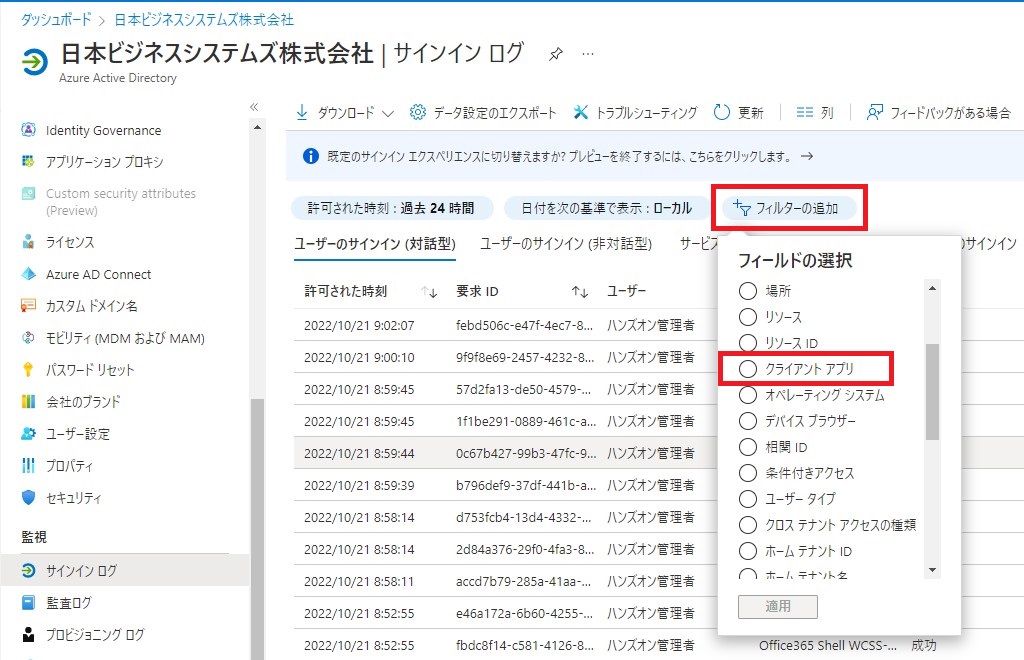Click the sidebar scroll up arrow
Screen dimensions: 1024x660
coord(257,127)
